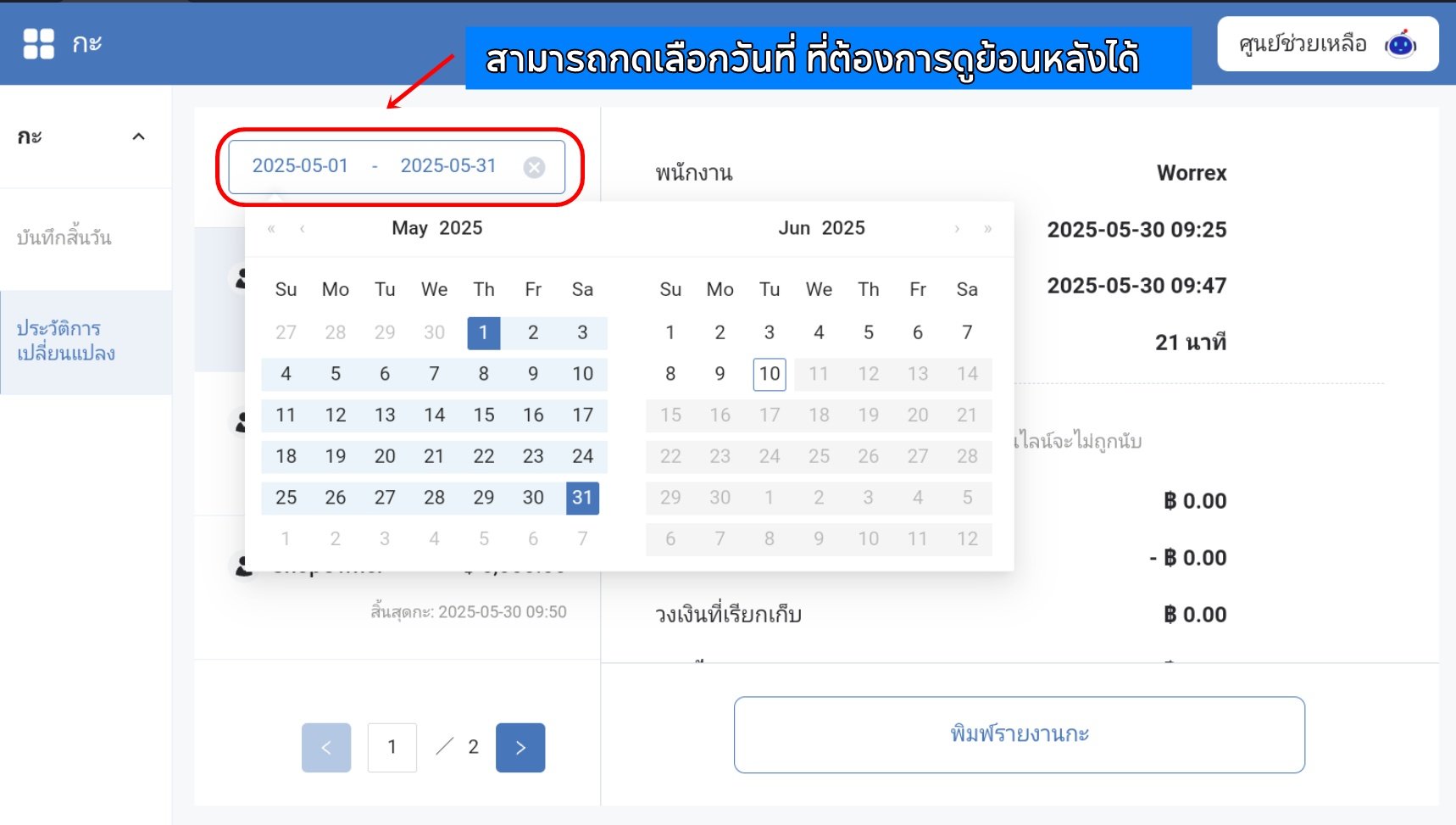Screen dimensions: 1456x825
Task: Go to previous year with double-left arrow
Action: (x=271, y=229)
